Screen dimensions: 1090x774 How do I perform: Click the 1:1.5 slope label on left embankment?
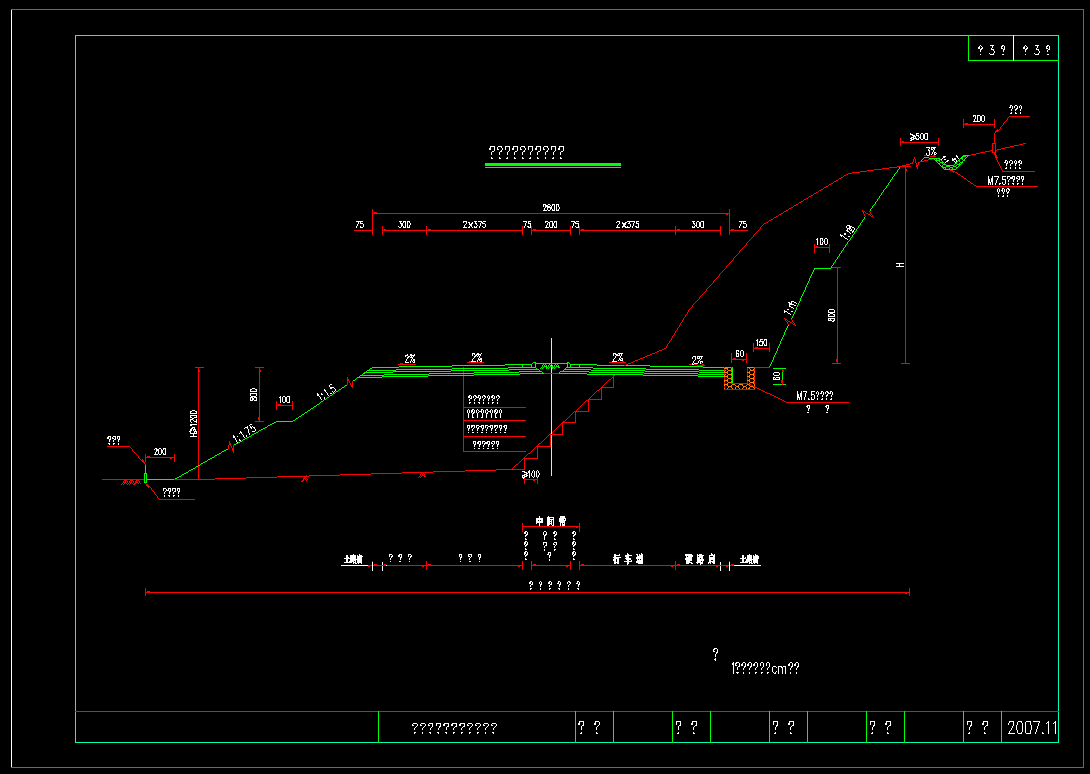(326, 393)
